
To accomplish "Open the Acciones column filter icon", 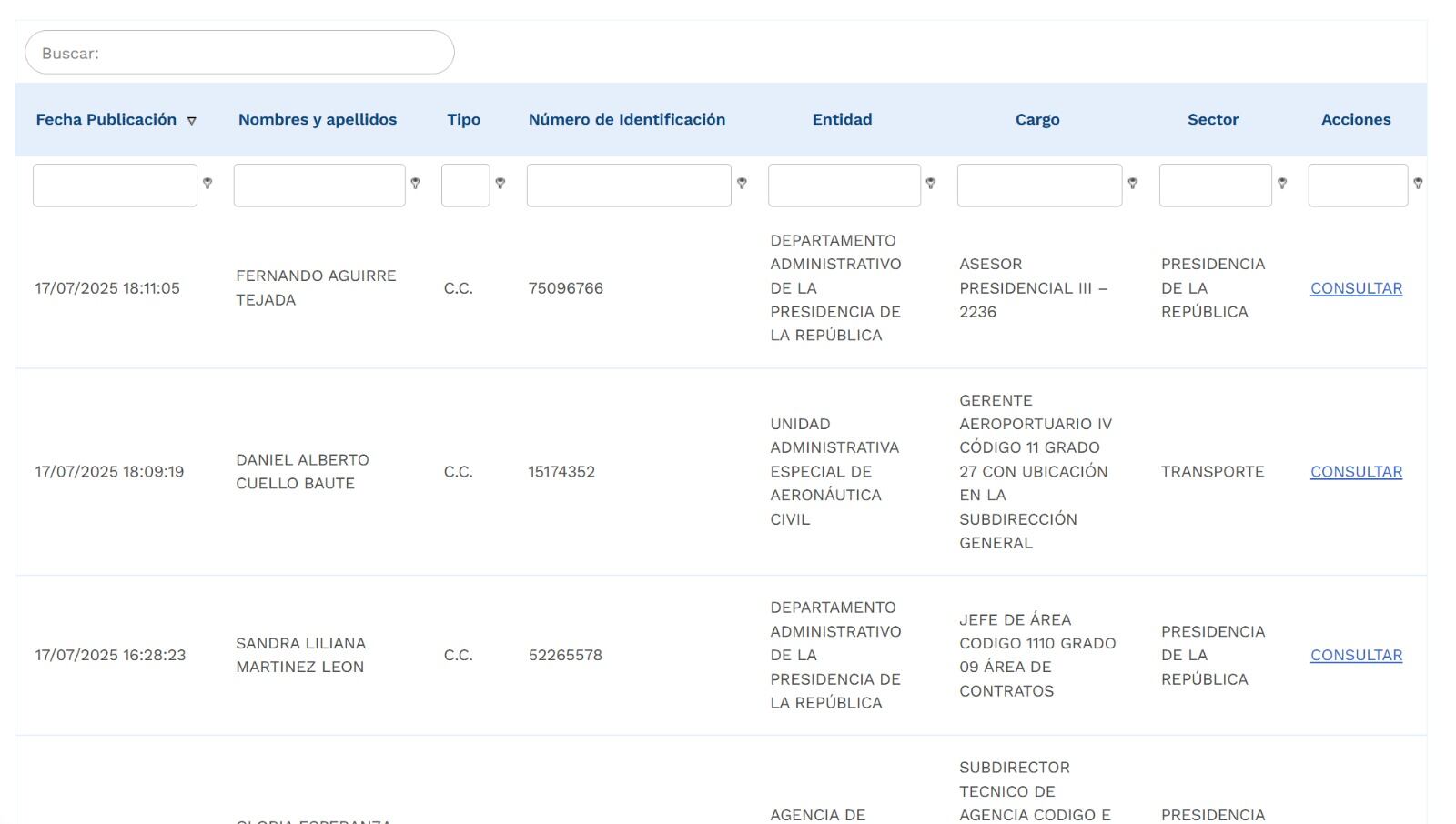I will pos(1418,184).
